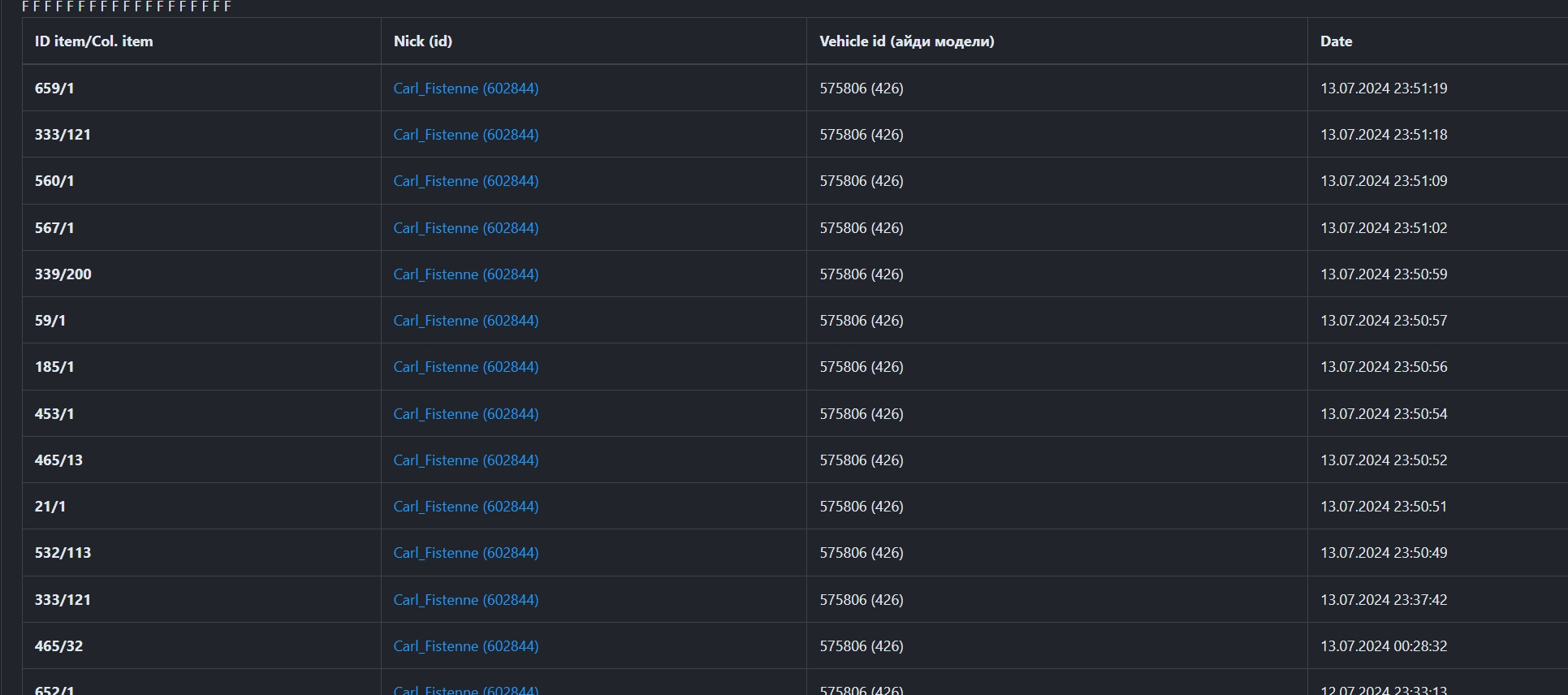The image size is (1568, 695).
Task: Follow the nick link in 21/1 row
Action: [x=465, y=507]
